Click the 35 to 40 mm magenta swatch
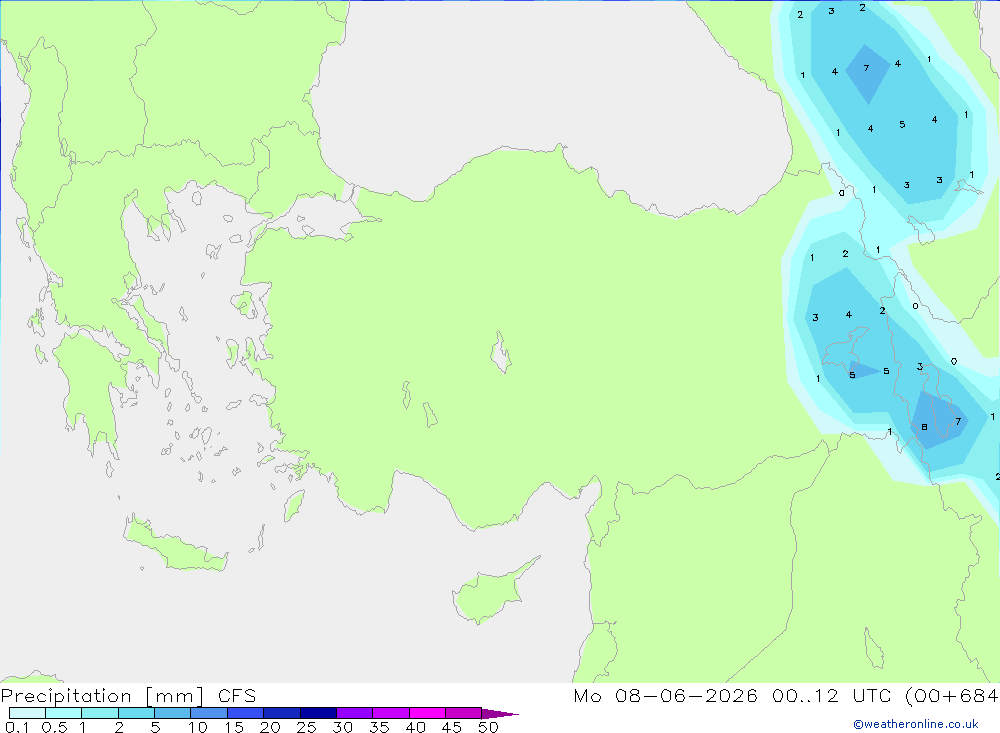Viewport: 1000px width, 733px height. (392, 713)
